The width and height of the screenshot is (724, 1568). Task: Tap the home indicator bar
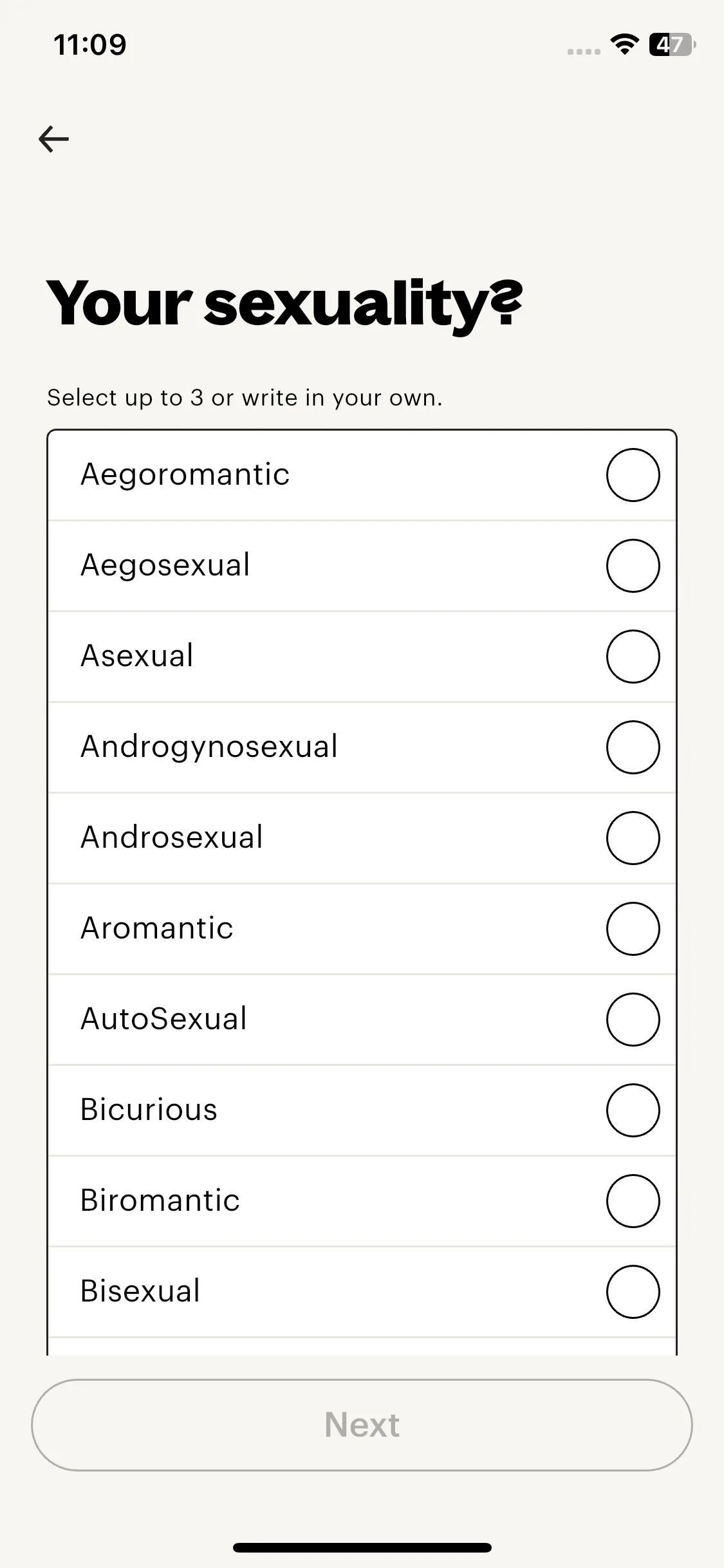point(362,1547)
